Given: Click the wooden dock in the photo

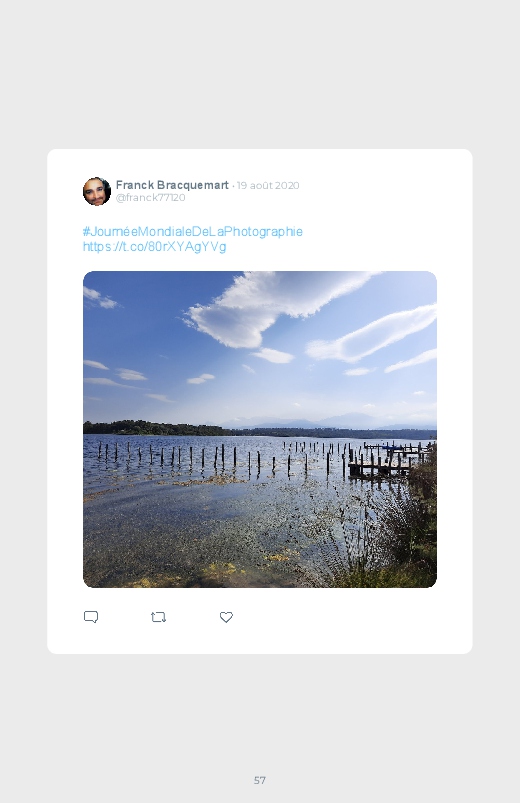Looking at the screenshot, I should (382, 463).
